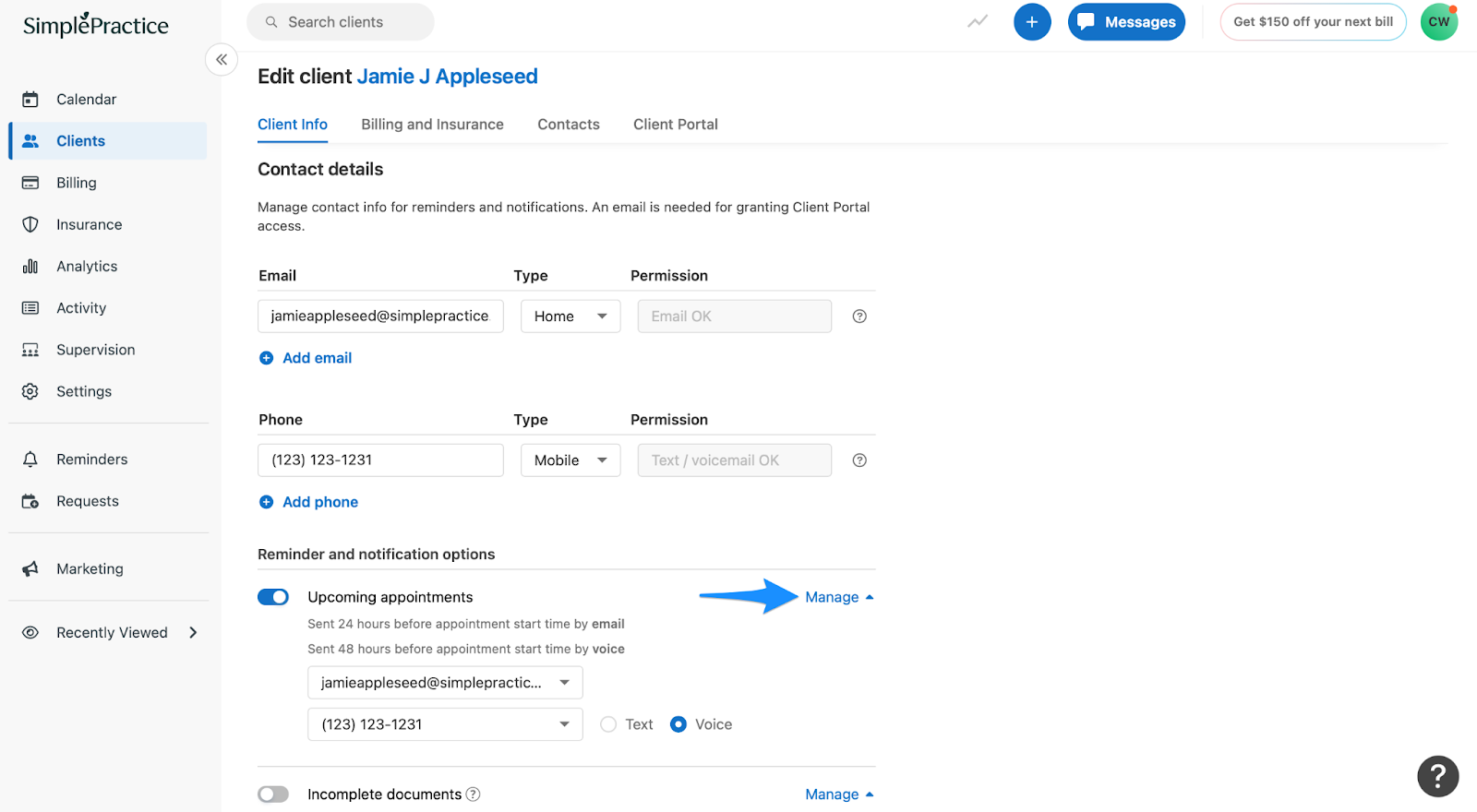
Task: Open the phone Type dropdown showing Mobile
Action: point(570,460)
